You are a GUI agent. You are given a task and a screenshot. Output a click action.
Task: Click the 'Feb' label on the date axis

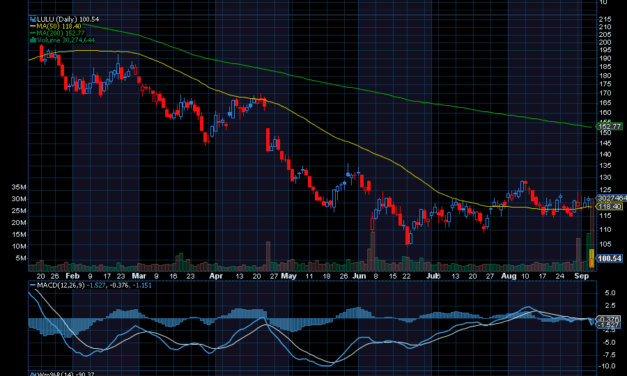point(72,276)
